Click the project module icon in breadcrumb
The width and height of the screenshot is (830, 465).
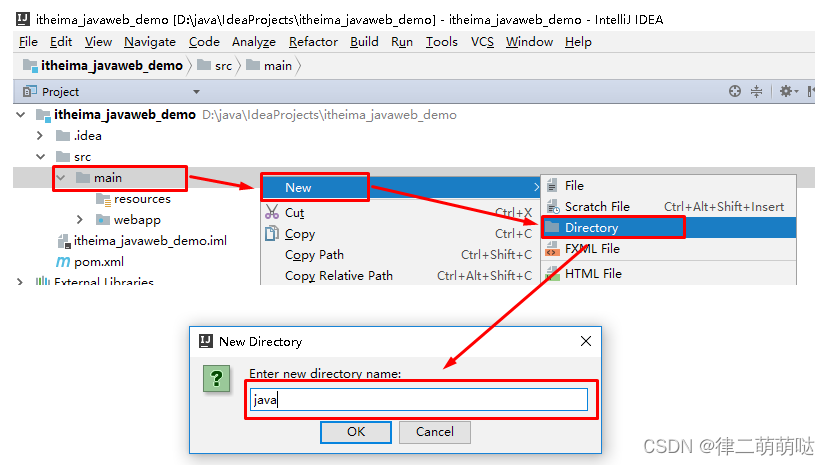30,66
